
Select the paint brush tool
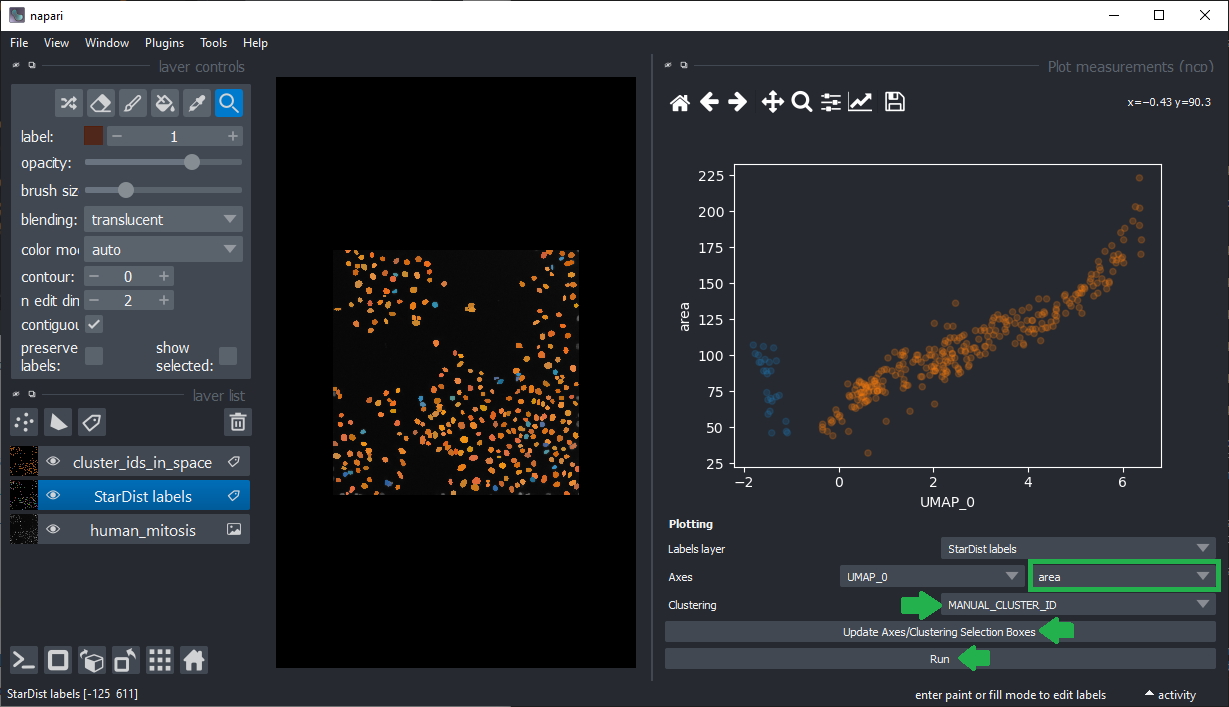(132, 103)
